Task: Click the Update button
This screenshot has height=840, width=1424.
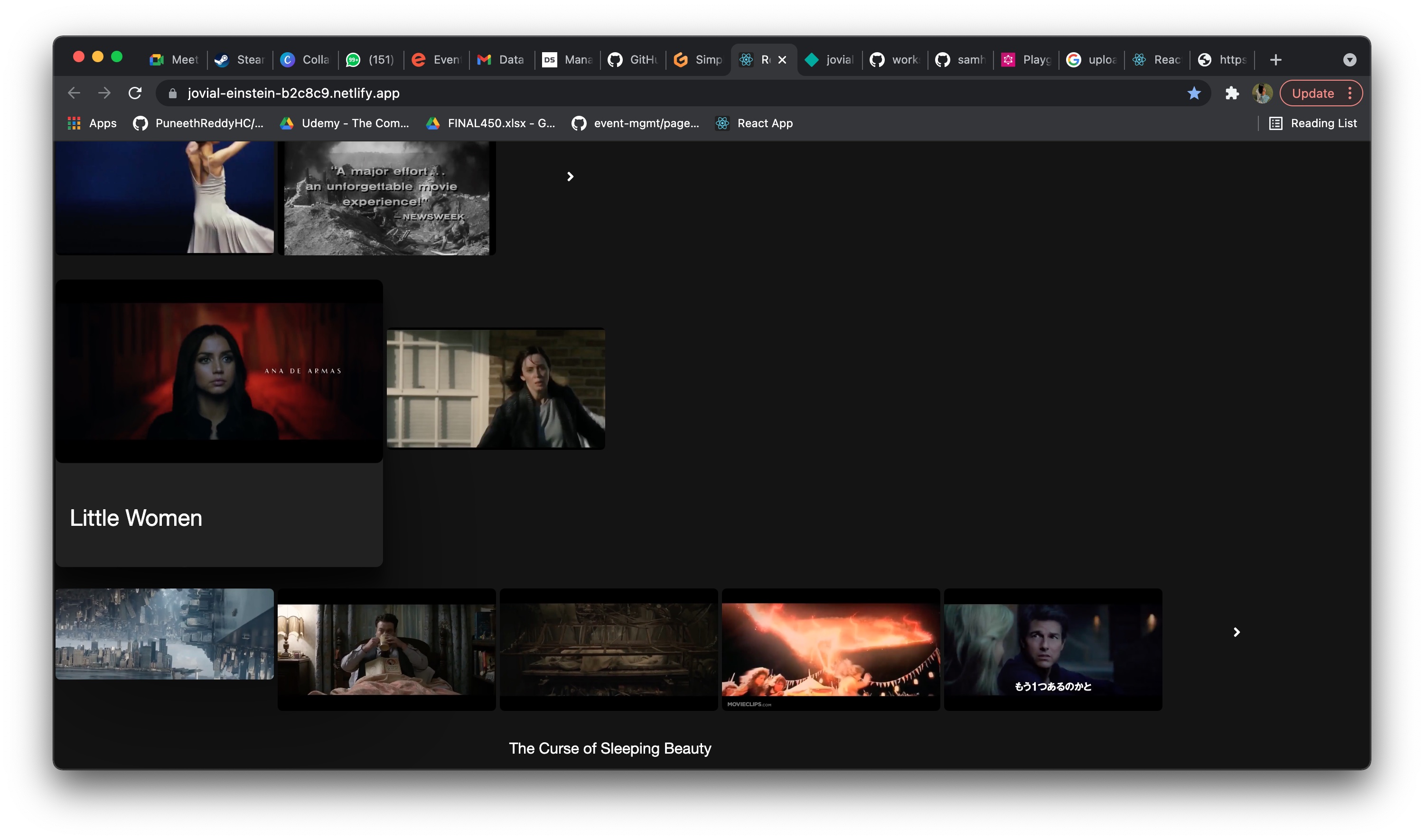Action: pyautogui.click(x=1313, y=93)
